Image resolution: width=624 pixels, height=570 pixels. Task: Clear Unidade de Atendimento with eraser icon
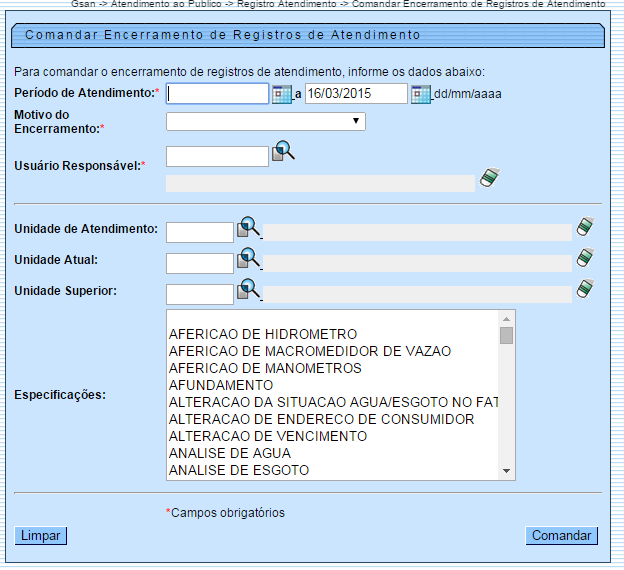pos(586,228)
